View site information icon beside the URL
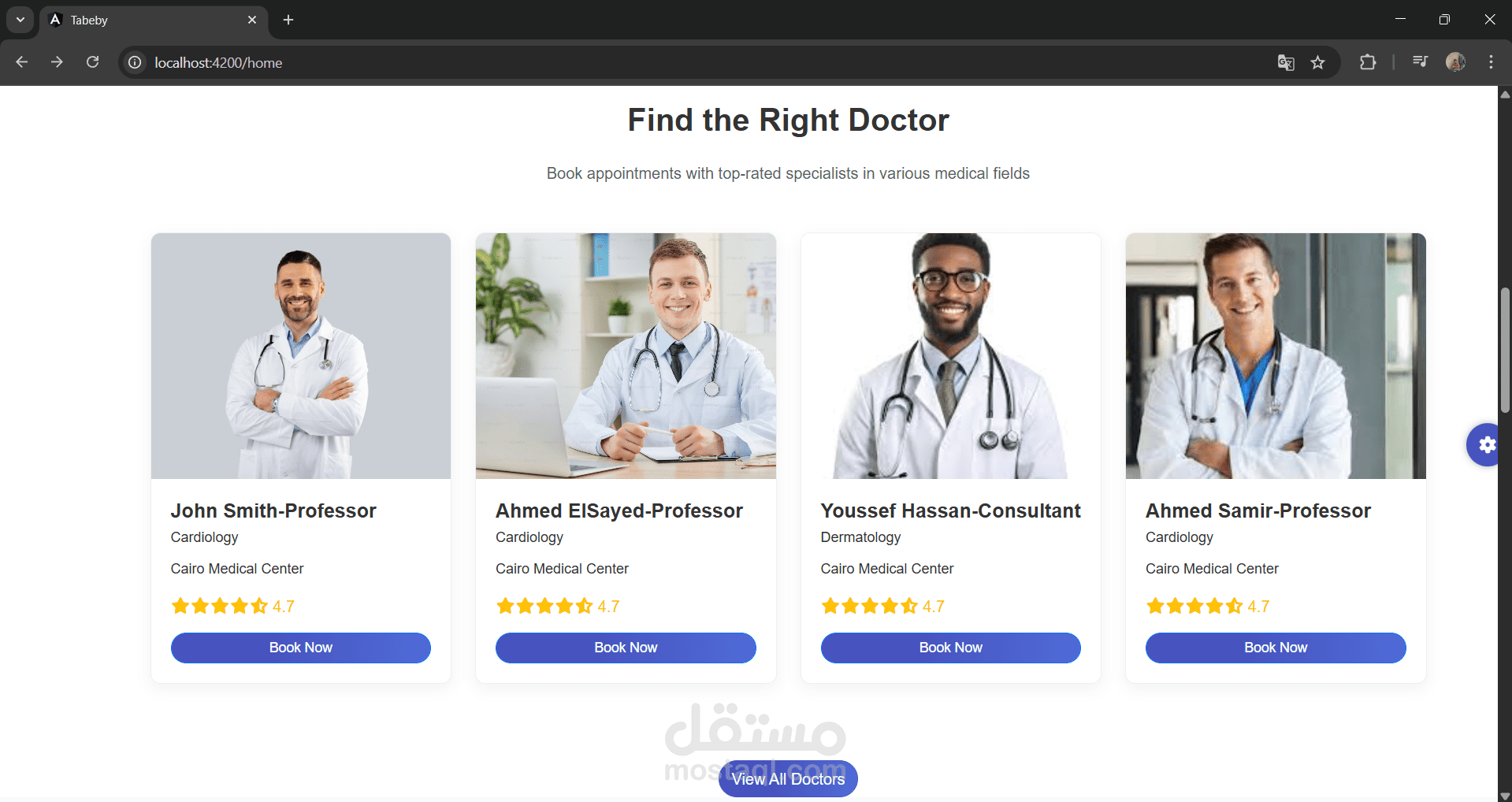This screenshot has width=1512, height=802. (x=136, y=62)
